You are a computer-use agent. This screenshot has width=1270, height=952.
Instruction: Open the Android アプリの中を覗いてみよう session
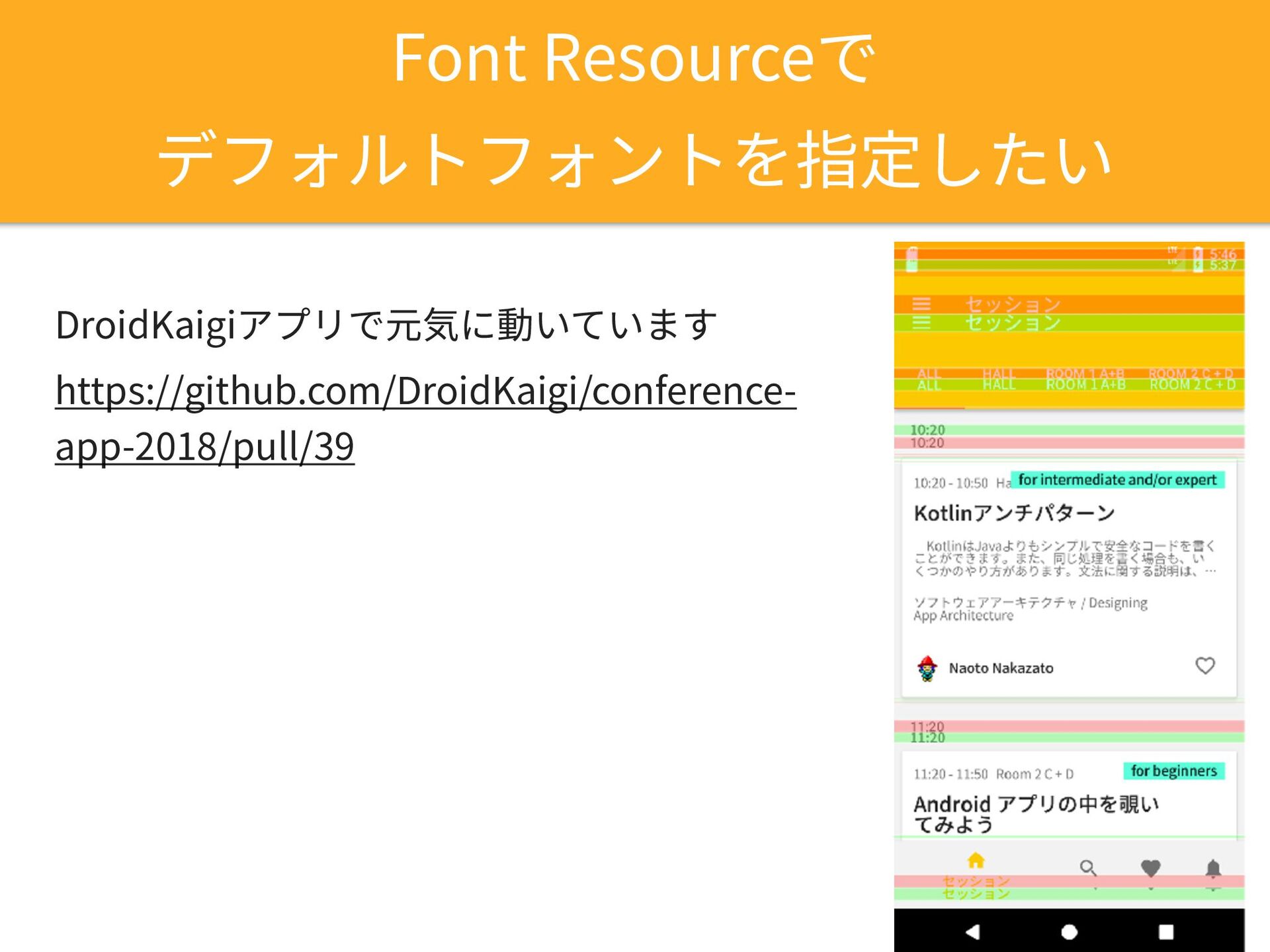[1036, 814]
